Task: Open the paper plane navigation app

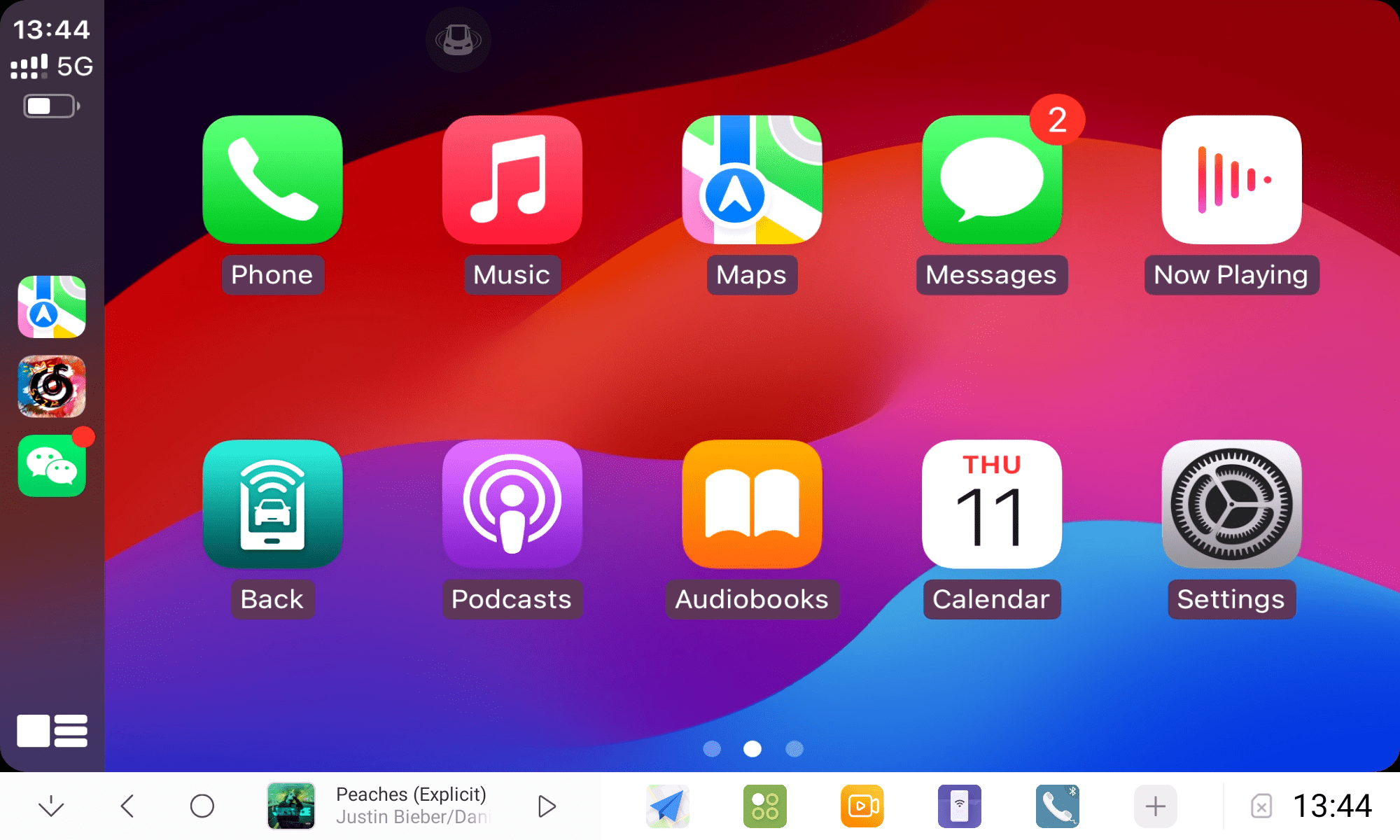Action: tap(667, 806)
